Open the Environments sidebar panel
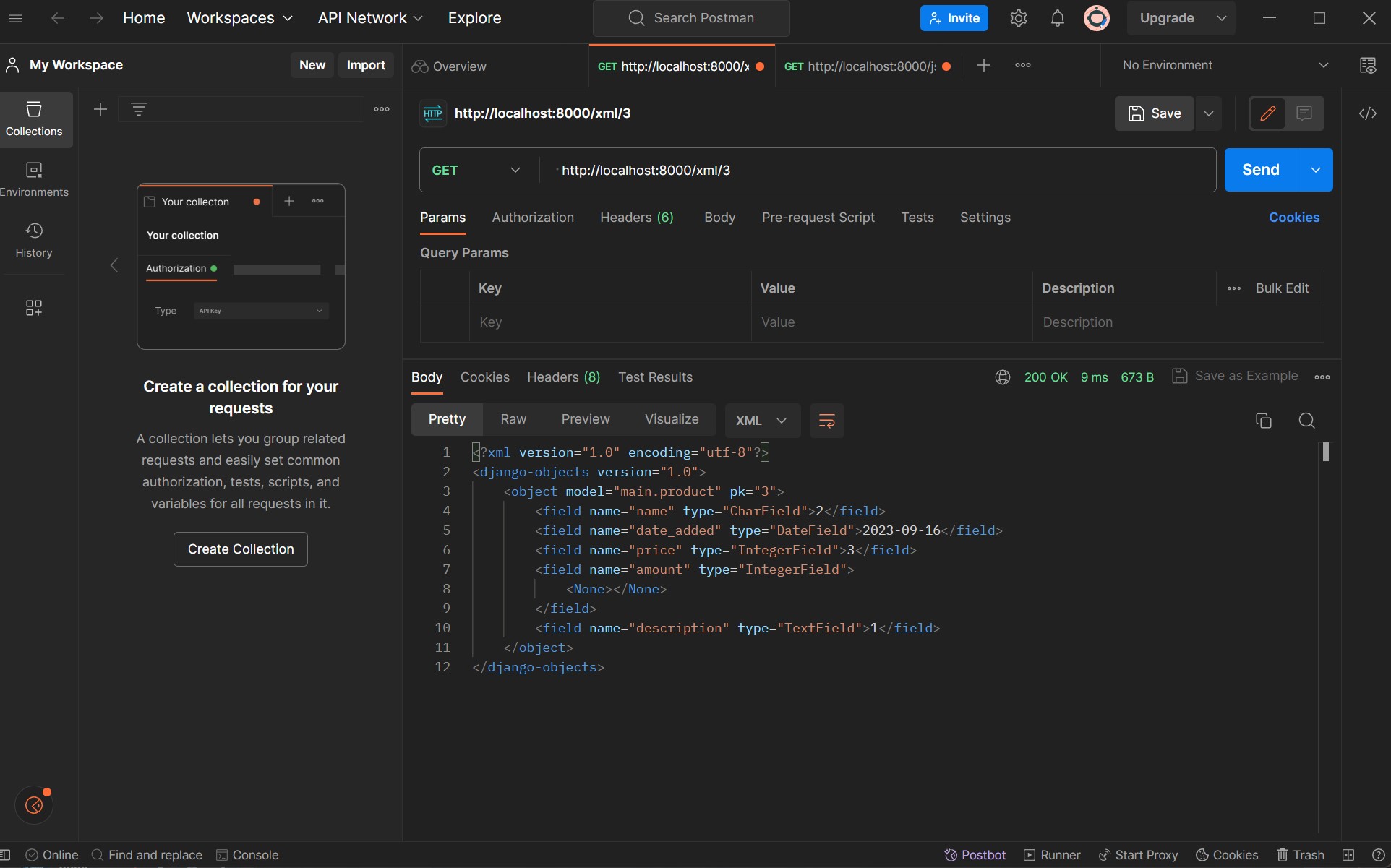This screenshot has width=1391, height=868. (x=34, y=179)
